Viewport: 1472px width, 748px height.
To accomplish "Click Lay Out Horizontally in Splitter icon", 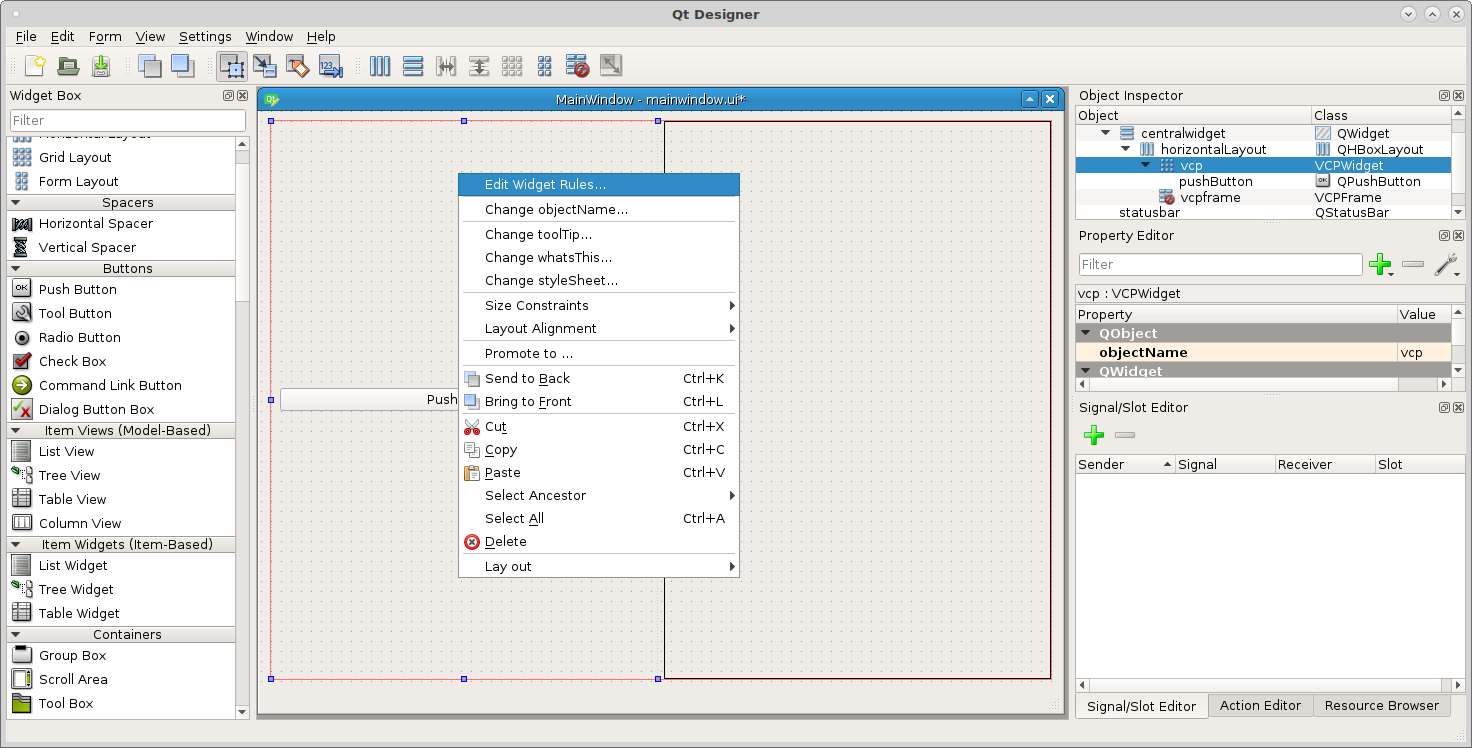I will point(446,66).
